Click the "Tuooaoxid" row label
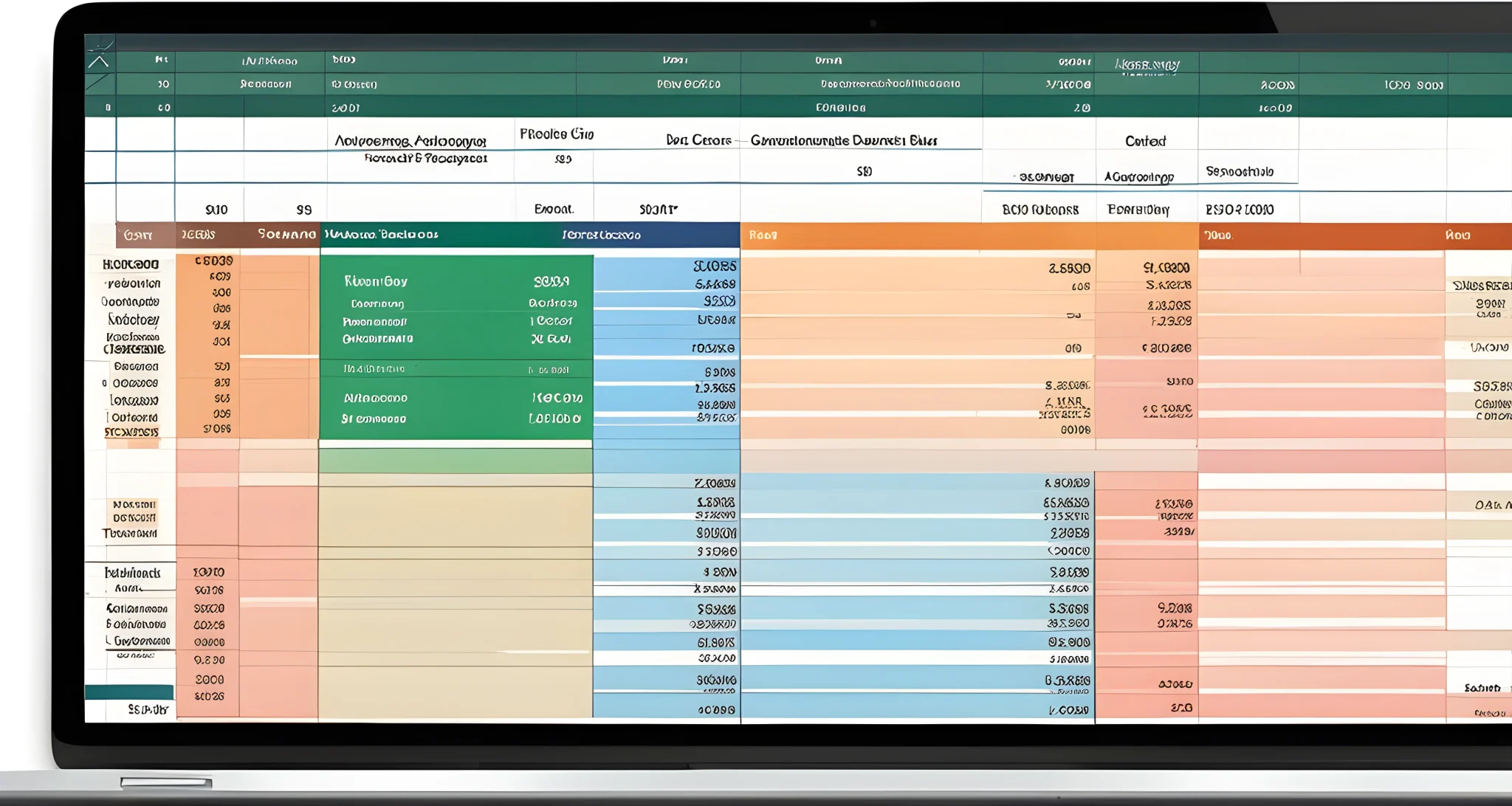 coord(129,533)
